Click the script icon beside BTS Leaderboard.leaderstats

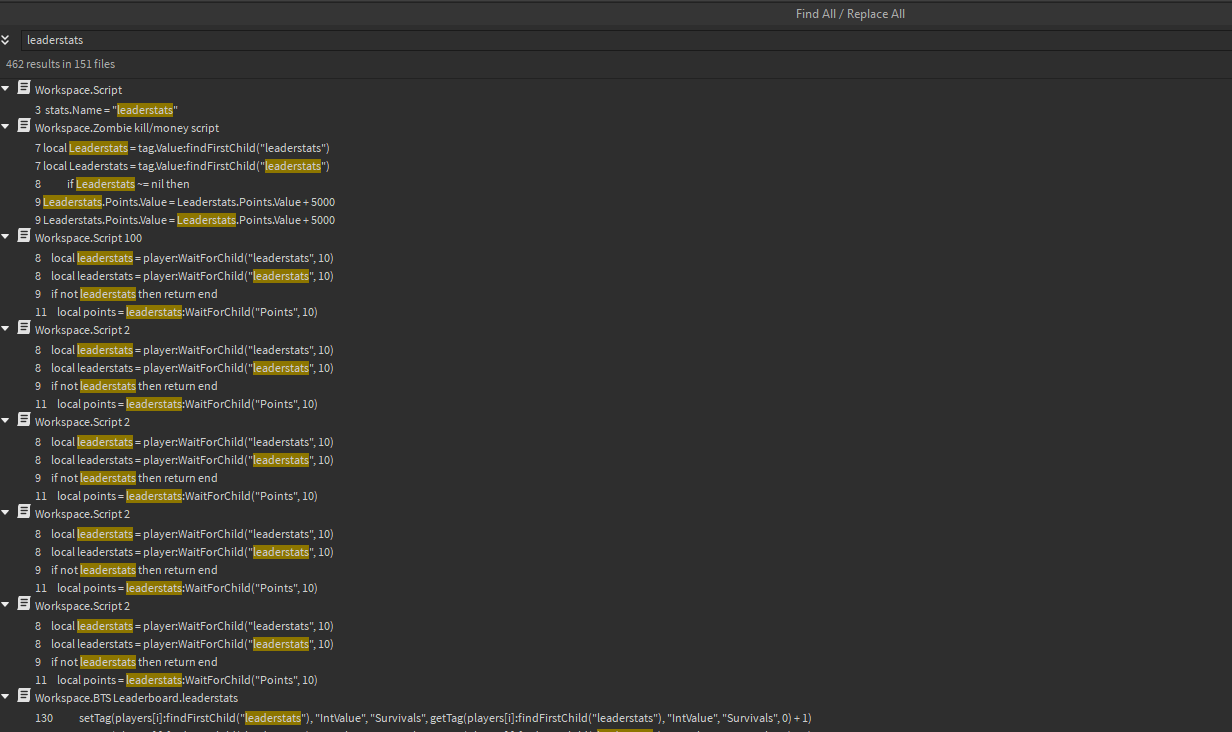[x=24, y=696]
